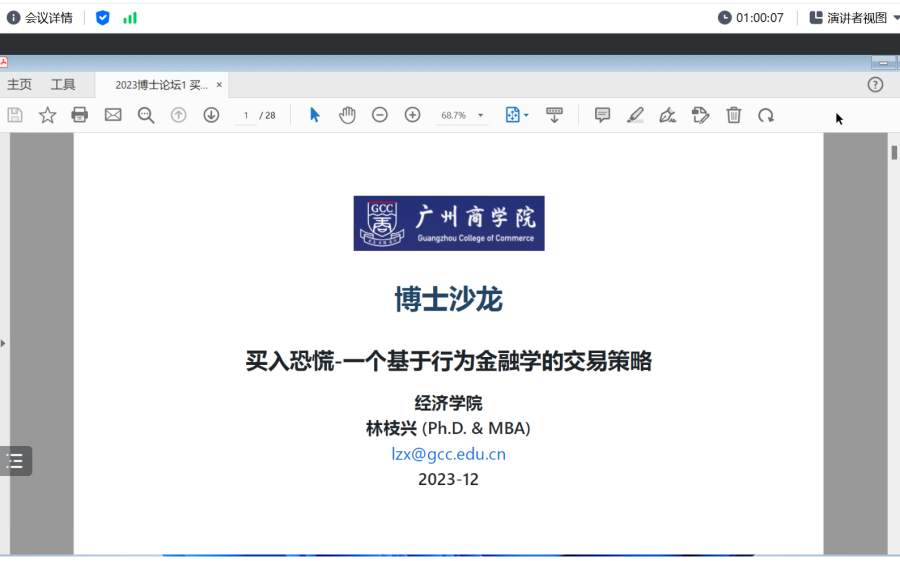Viewport: 900px width, 561px height.
Task: Rotate the page view icon
Action: pyautogui.click(x=766, y=115)
